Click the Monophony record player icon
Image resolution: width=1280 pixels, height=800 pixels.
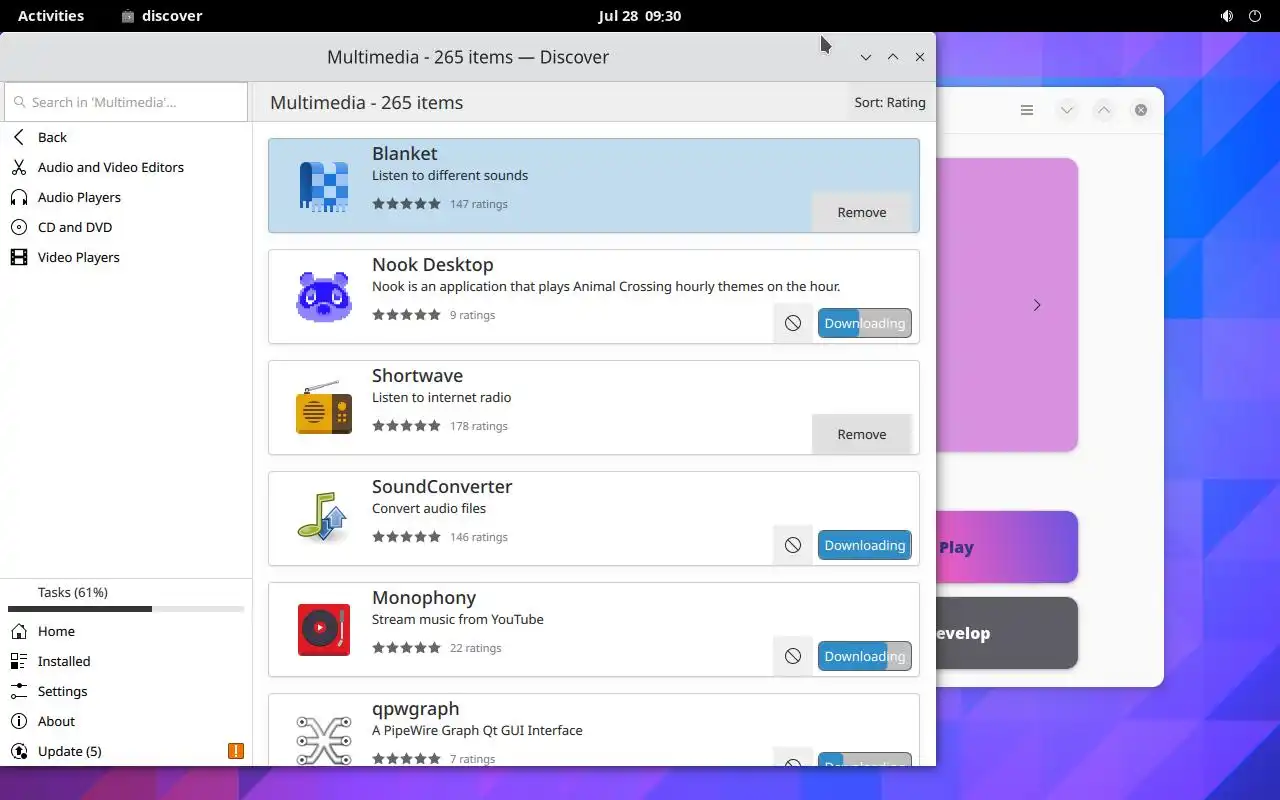pyautogui.click(x=324, y=630)
